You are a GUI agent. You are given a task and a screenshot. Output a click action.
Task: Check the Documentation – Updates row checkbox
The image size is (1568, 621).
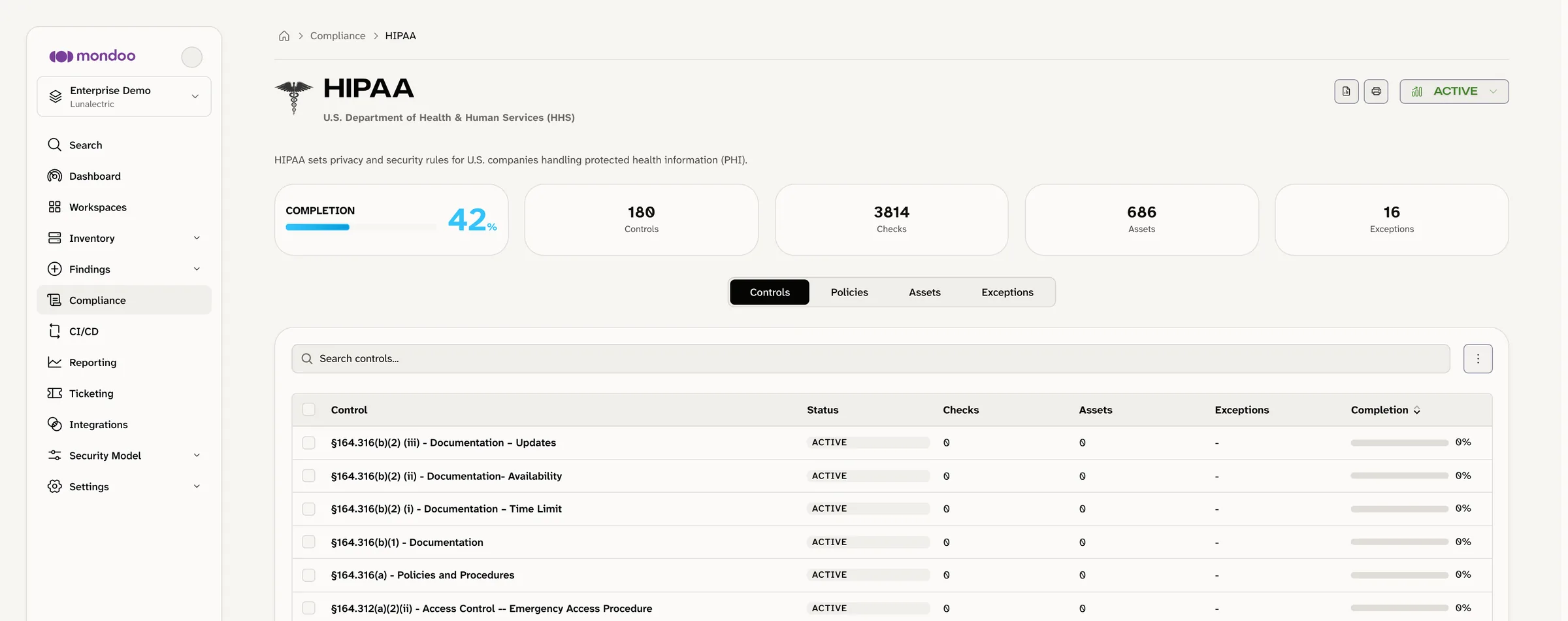[x=309, y=443]
